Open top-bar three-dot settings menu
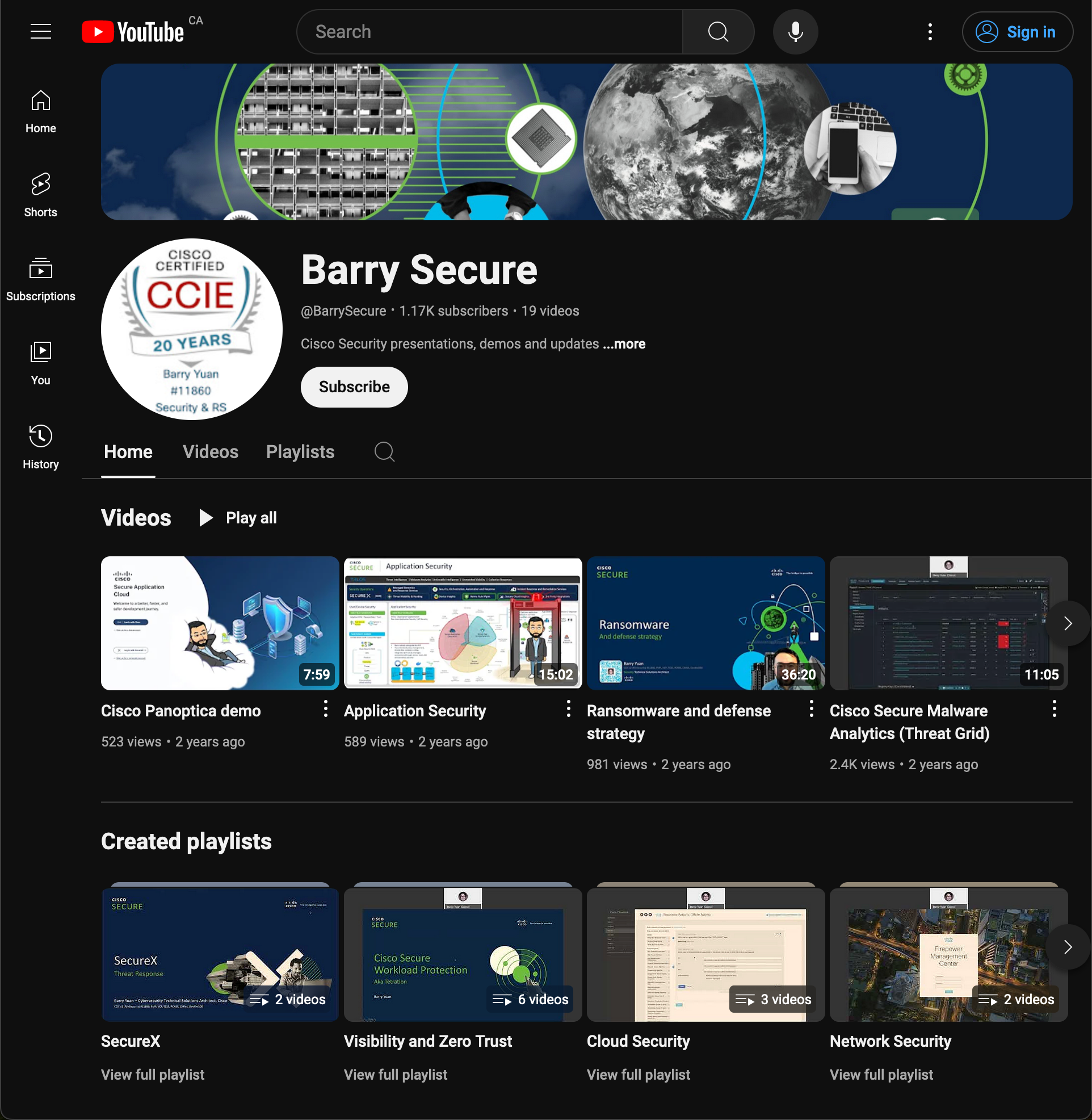The width and height of the screenshot is (1092, 1120). click(x=930, y=32)
